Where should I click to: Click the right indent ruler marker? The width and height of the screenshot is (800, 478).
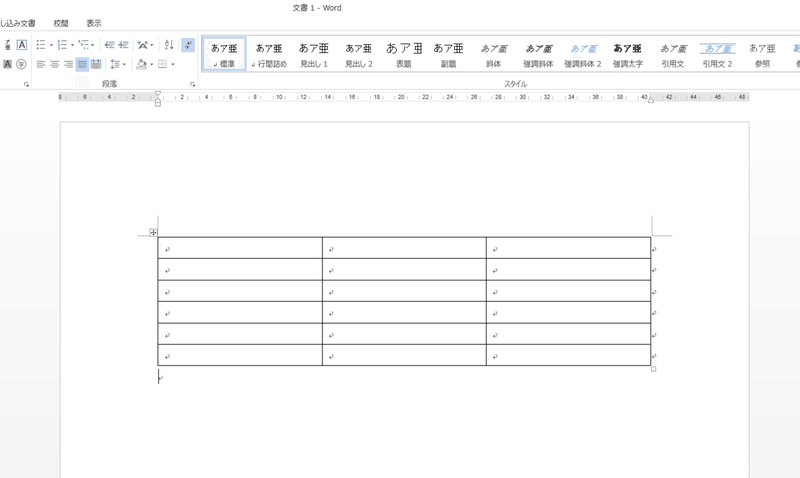point(651,100)
